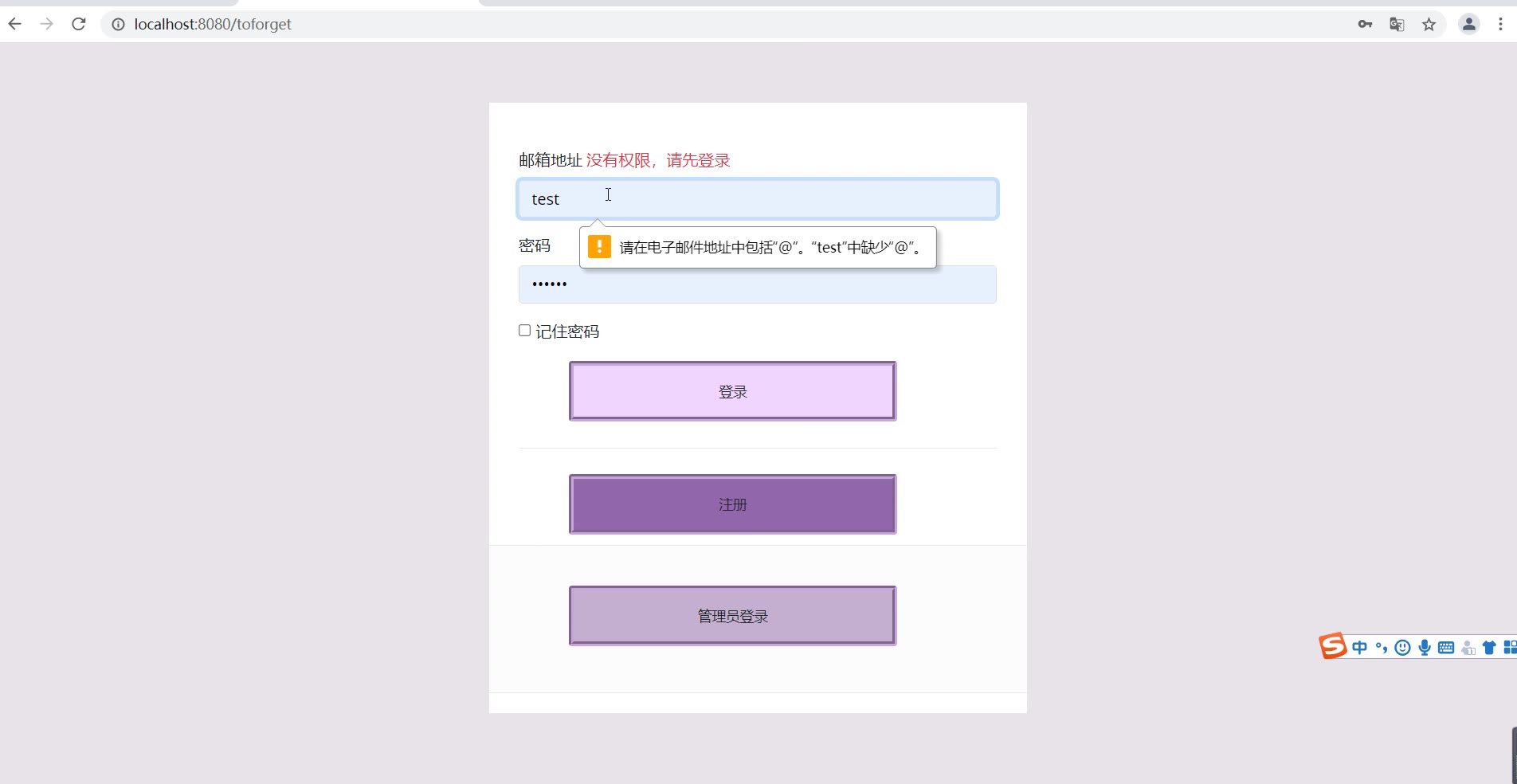Open the soft keyboard icon in Sogou bar
The image size is (1517, 784).
coord(1446,648)
